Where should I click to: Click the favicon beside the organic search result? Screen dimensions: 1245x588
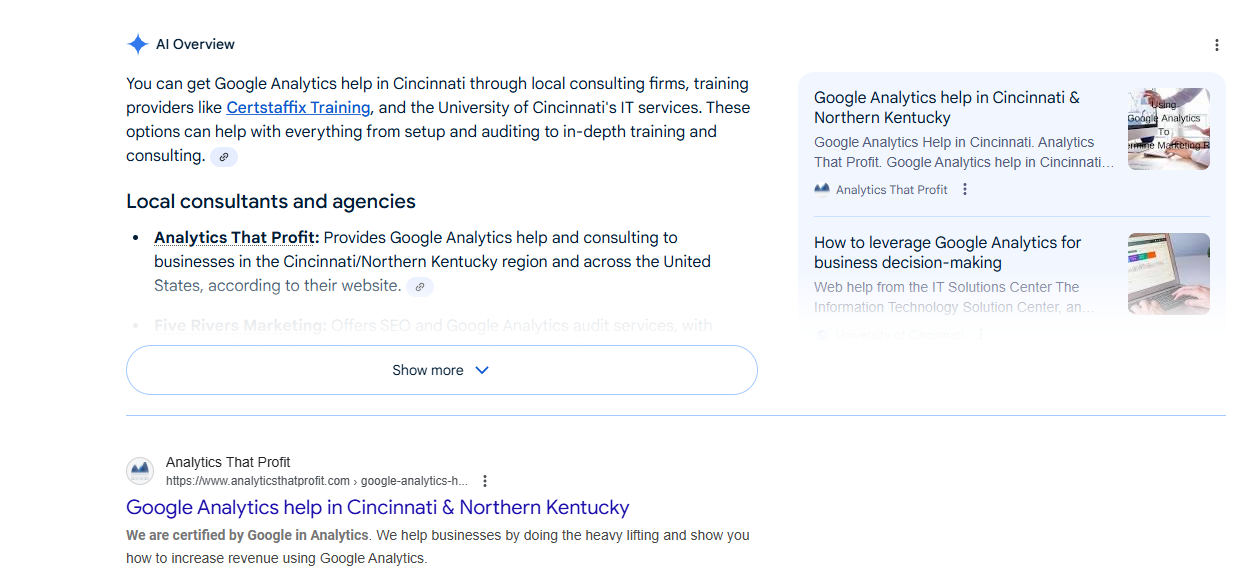click(x=140, y=471)
